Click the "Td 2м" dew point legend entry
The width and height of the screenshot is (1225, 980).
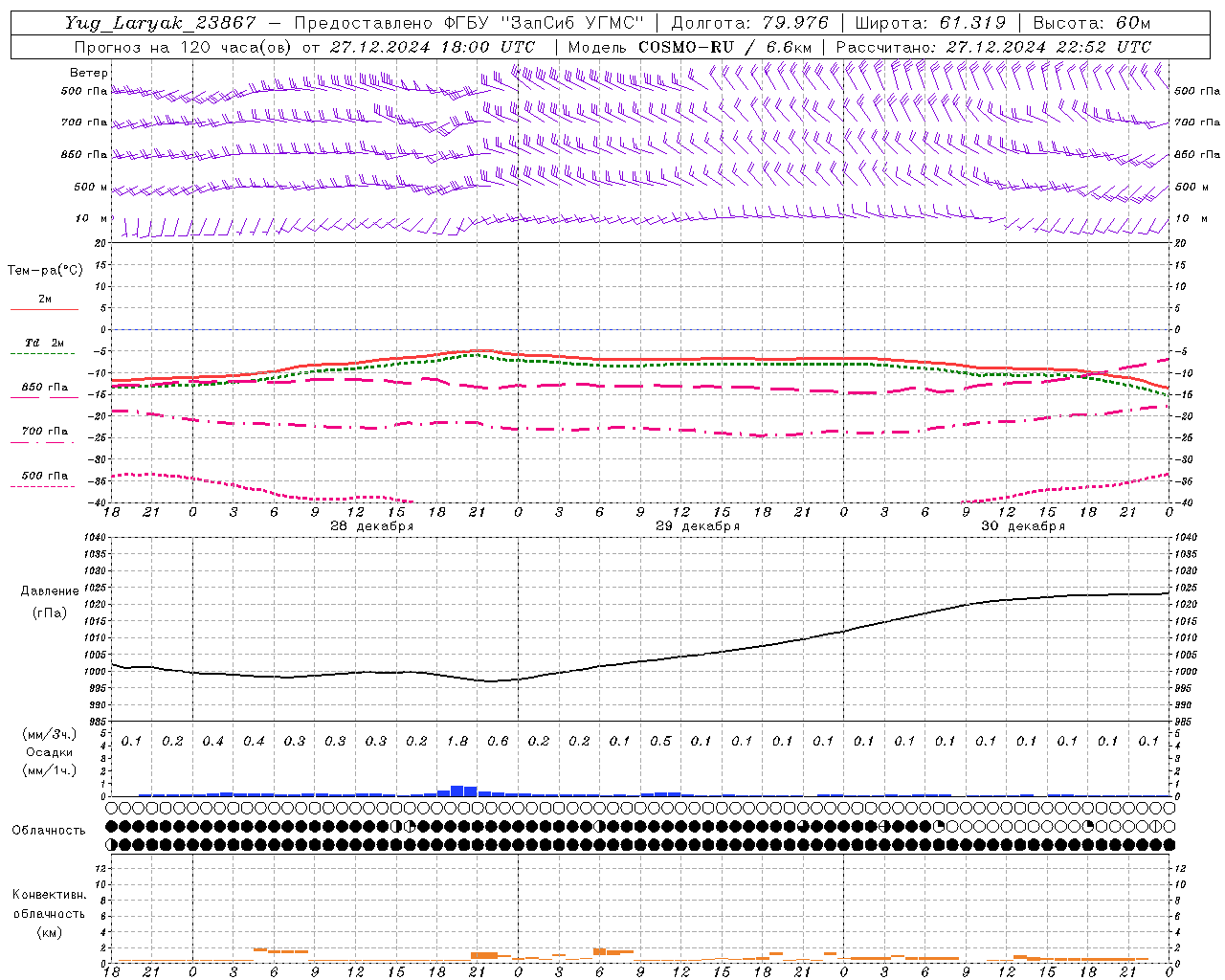[x=44, y=343]
